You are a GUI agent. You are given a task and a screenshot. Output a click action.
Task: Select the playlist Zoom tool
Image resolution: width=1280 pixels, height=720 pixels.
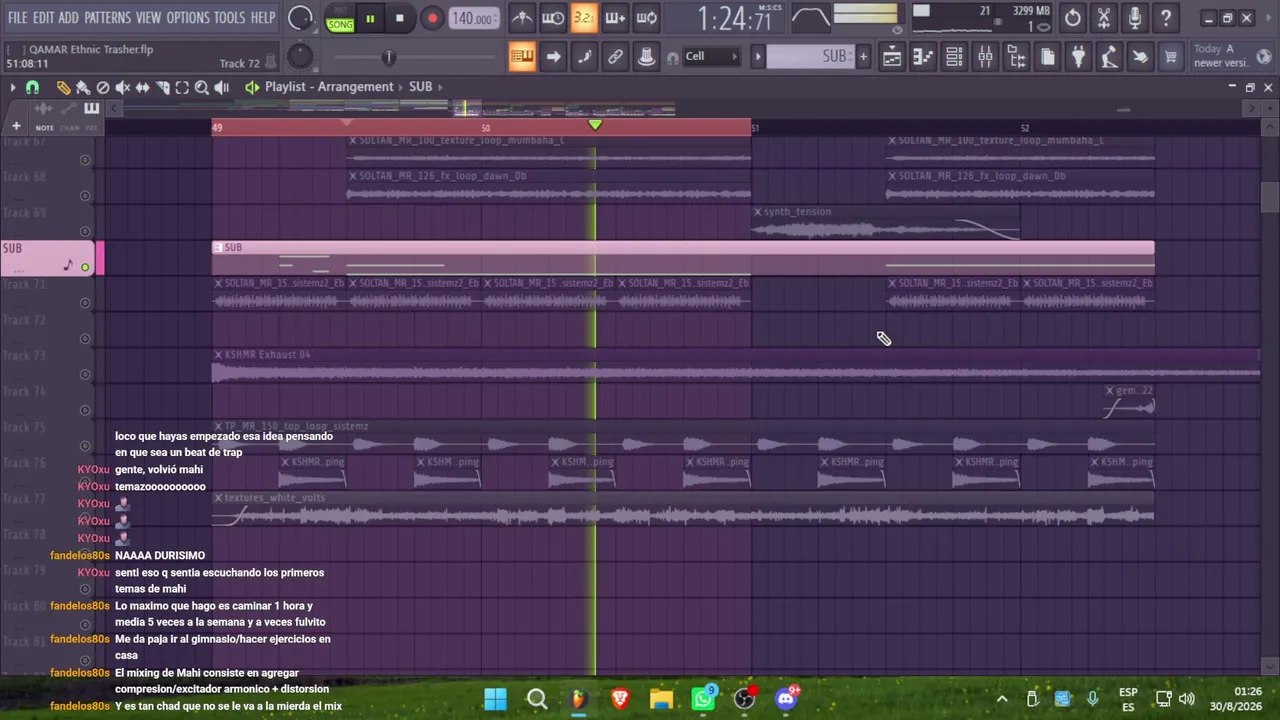(201, 88)
